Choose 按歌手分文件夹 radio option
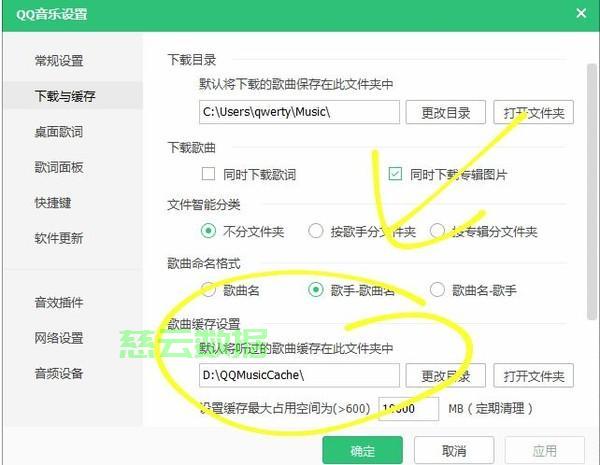Screen dimensions: 600x465 click(x=316, y=231)
